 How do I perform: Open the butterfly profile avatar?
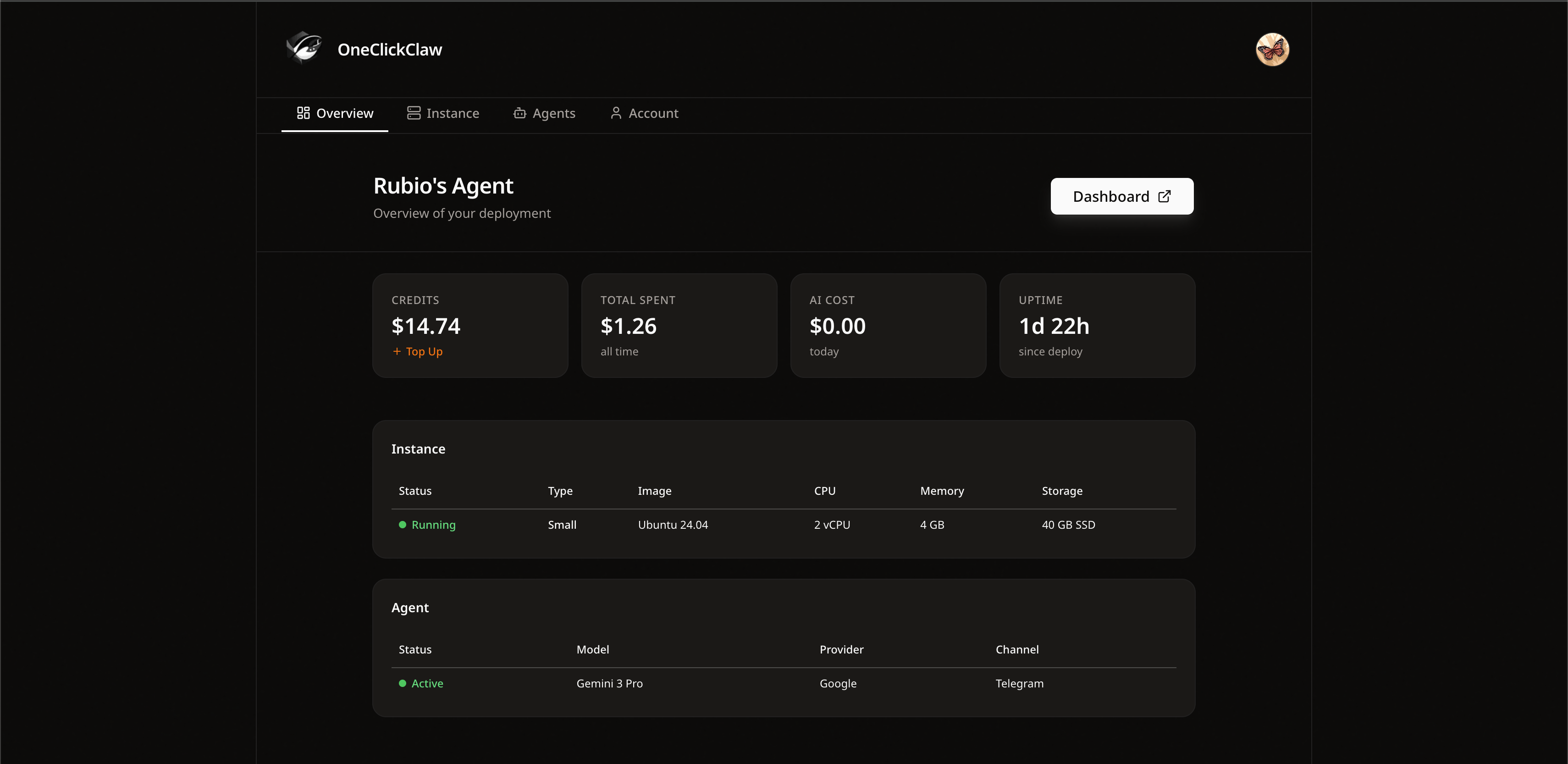point(1272,50)
